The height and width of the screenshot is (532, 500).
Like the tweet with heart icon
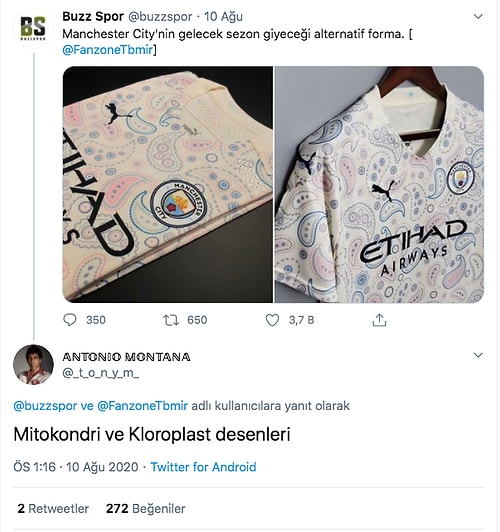coord(272,320)
